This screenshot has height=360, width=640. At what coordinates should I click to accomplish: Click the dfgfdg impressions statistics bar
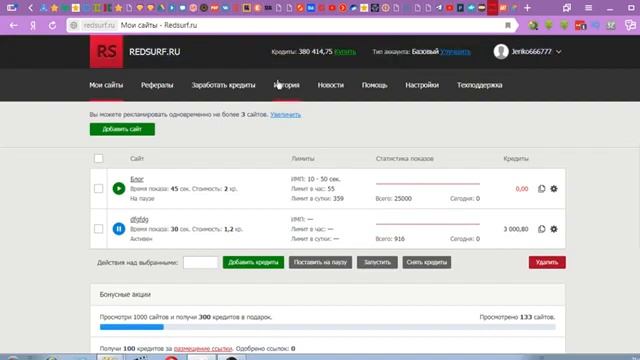[428, 224]
